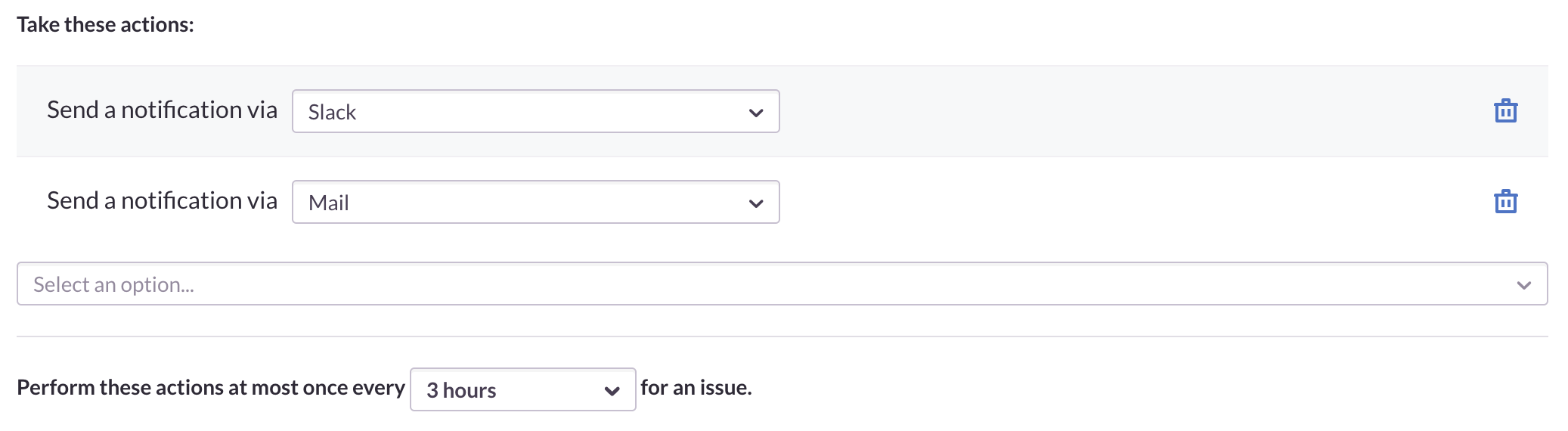1568x431 pixels.
Task: Click the "for an issue." text
Action: tap(696, 388)
